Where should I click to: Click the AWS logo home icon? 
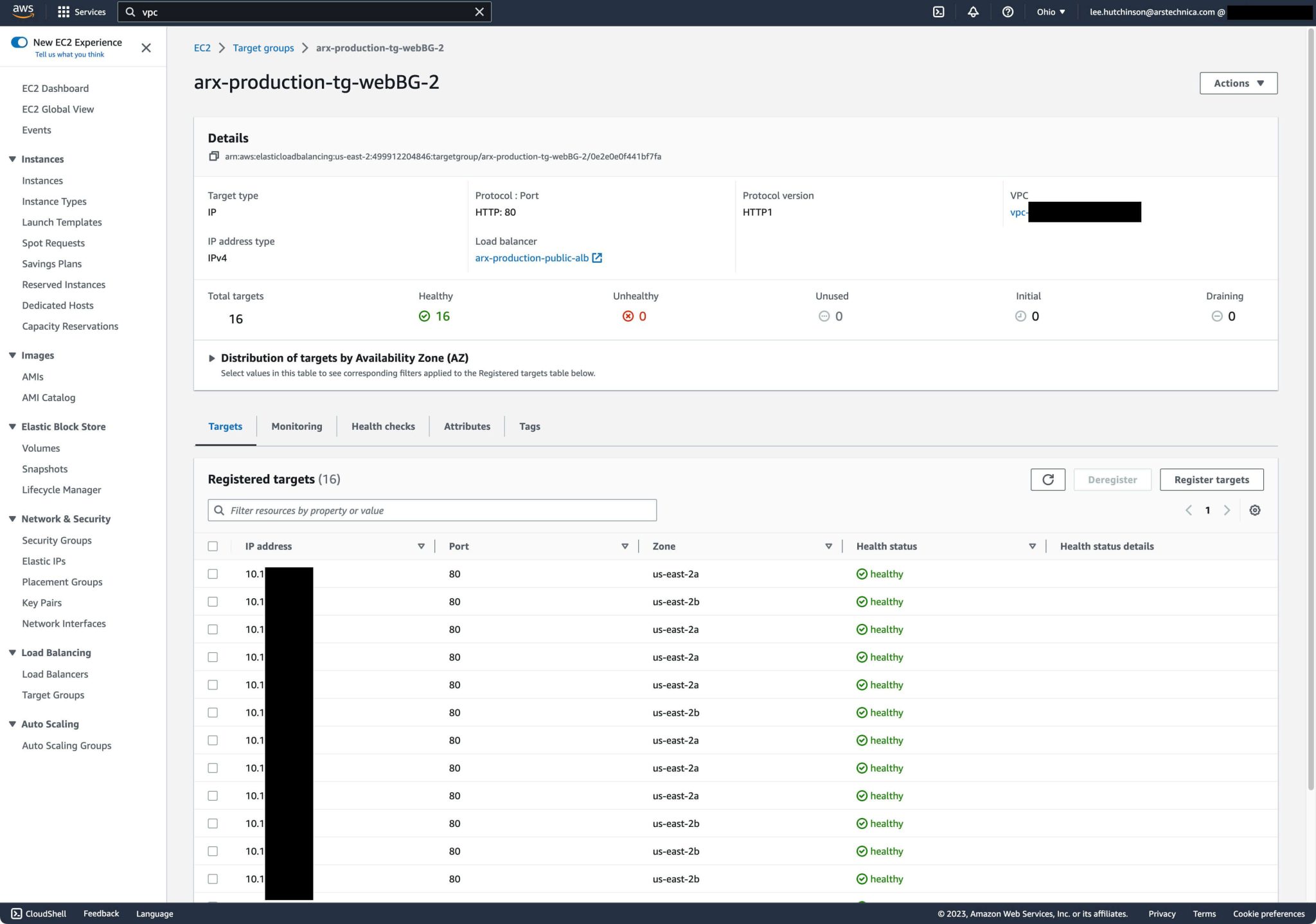coord(23,11)
